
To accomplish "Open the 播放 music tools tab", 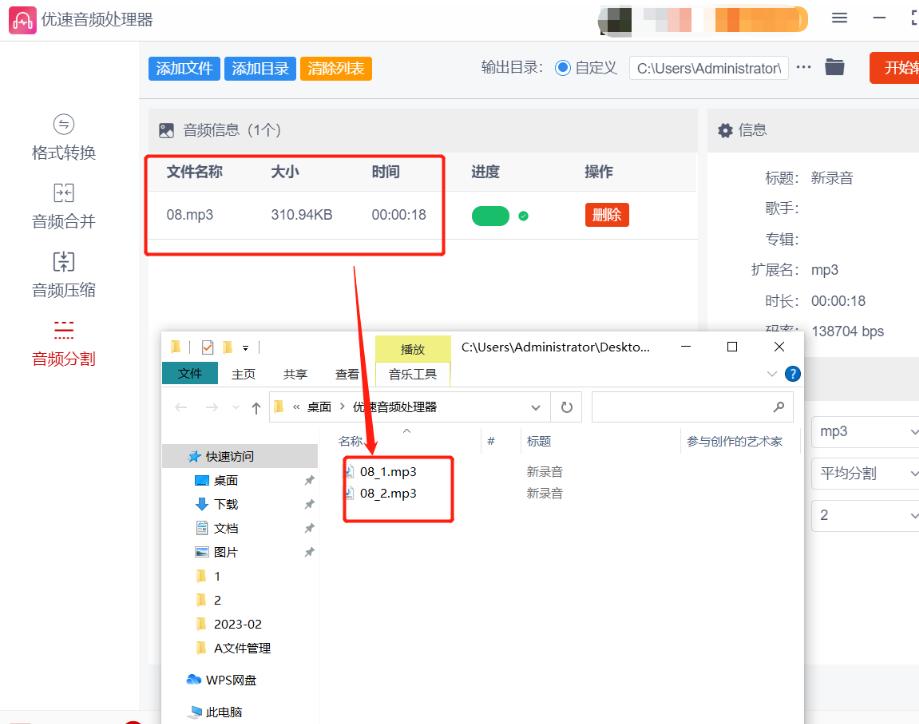I will click(x=413, y=351).
